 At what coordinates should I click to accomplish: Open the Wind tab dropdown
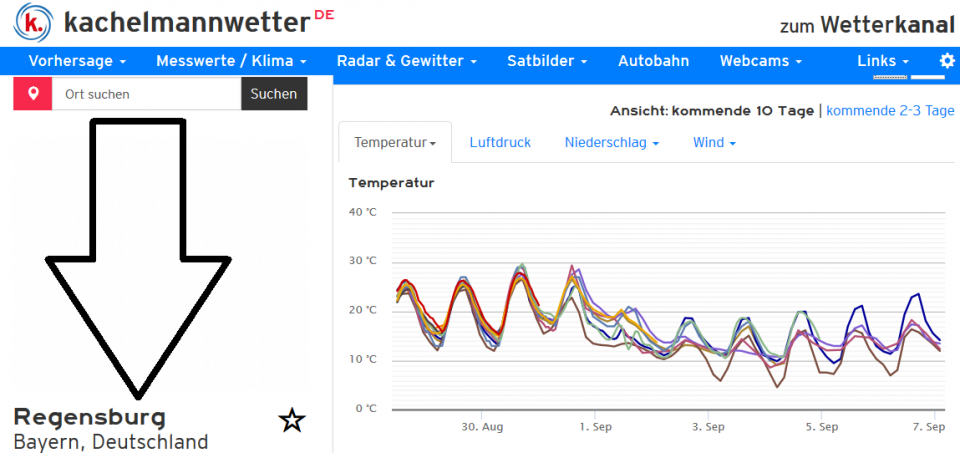(x=714, y=143)
